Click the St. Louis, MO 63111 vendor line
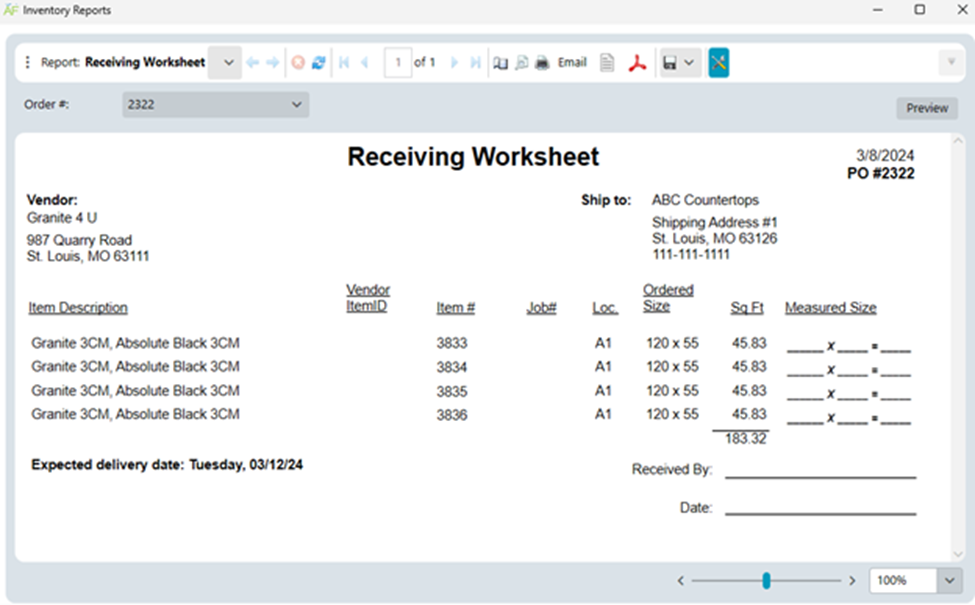 tap(88, 256)
